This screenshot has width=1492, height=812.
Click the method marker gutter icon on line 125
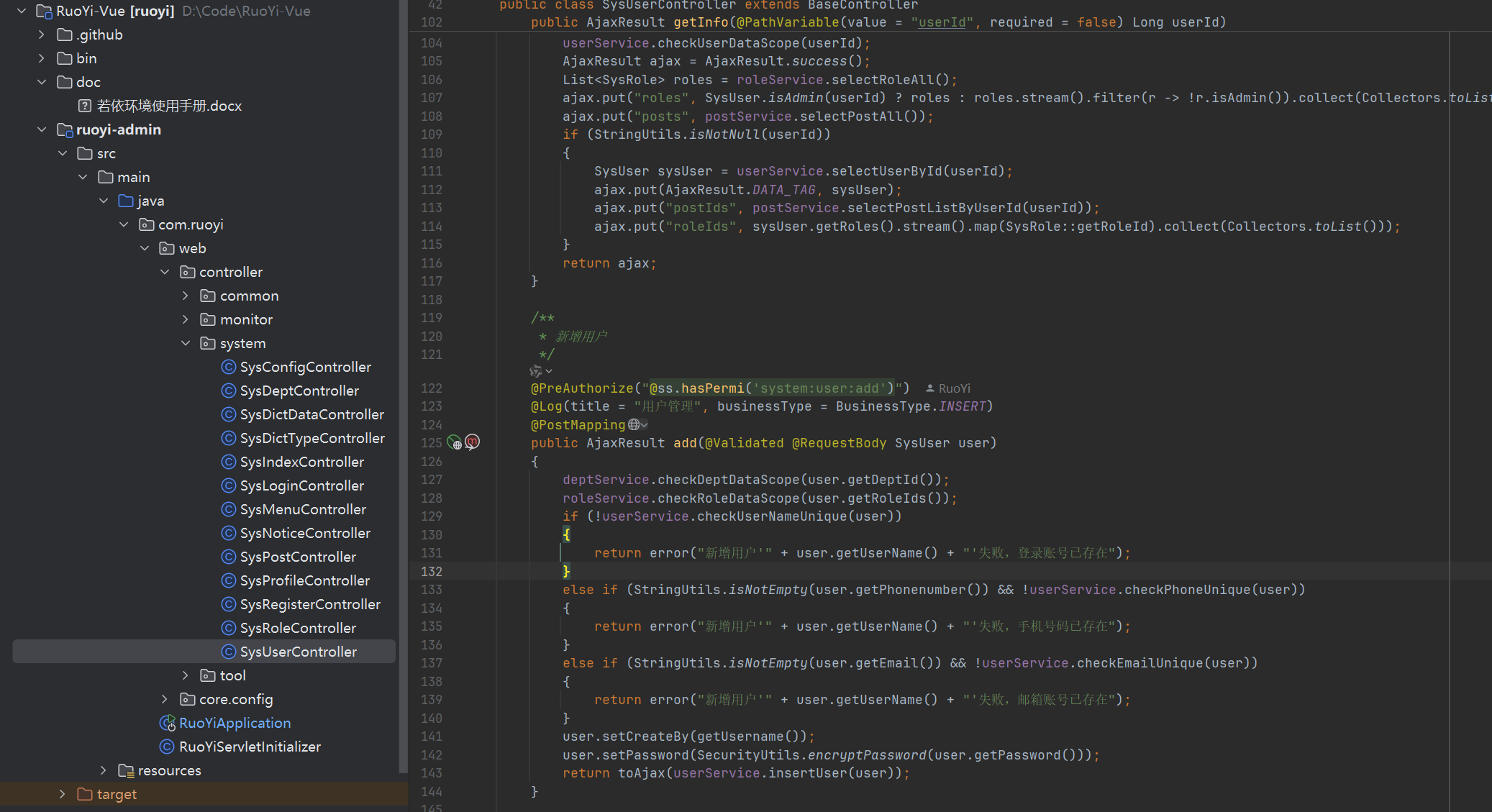click(x=472, y=442)
